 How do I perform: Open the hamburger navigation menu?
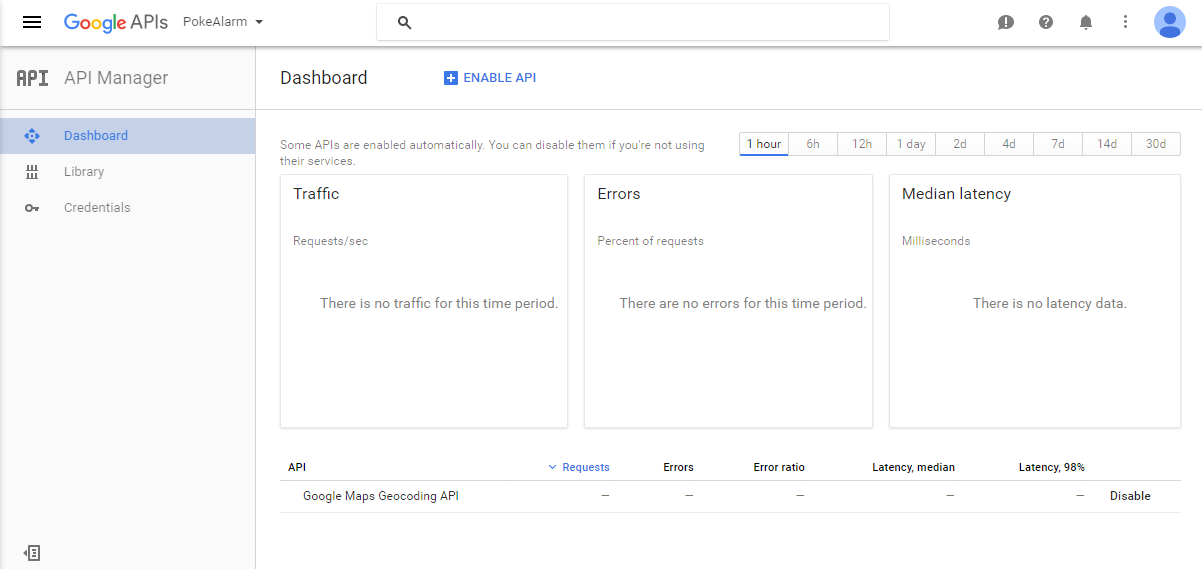click(32, 22)
